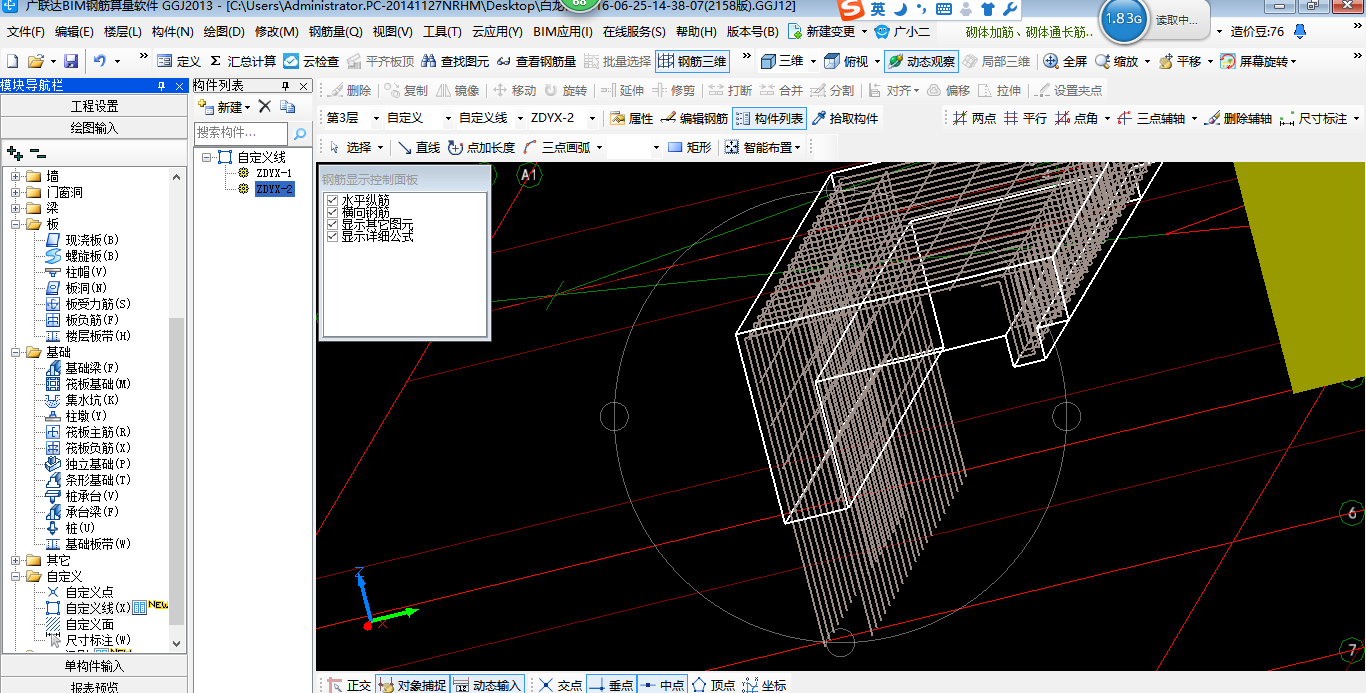Expand the 门窗洞 tree node

[x=17, y=192]
